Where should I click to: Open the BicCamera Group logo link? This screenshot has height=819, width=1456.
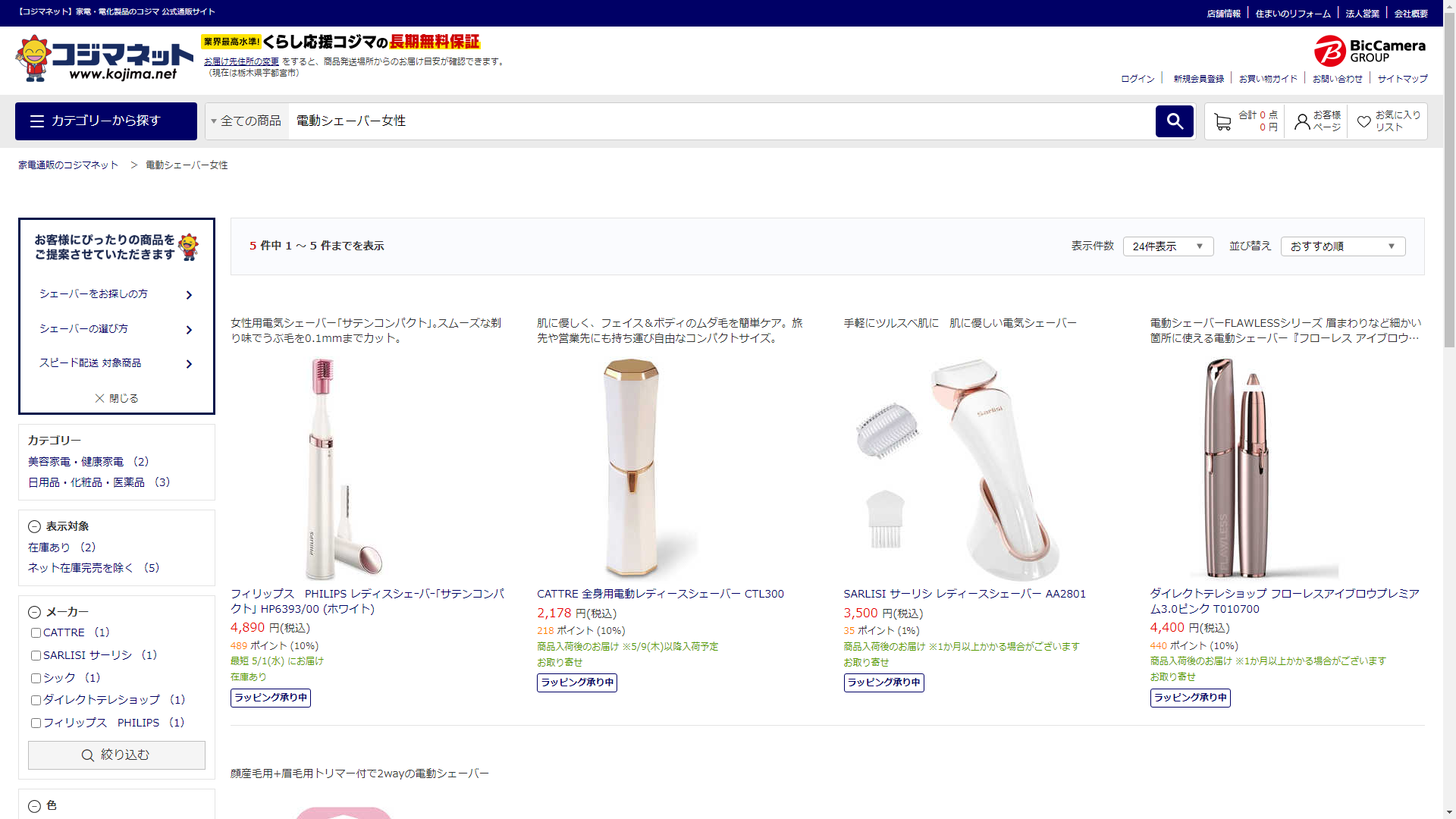[x=1370, y=51]
